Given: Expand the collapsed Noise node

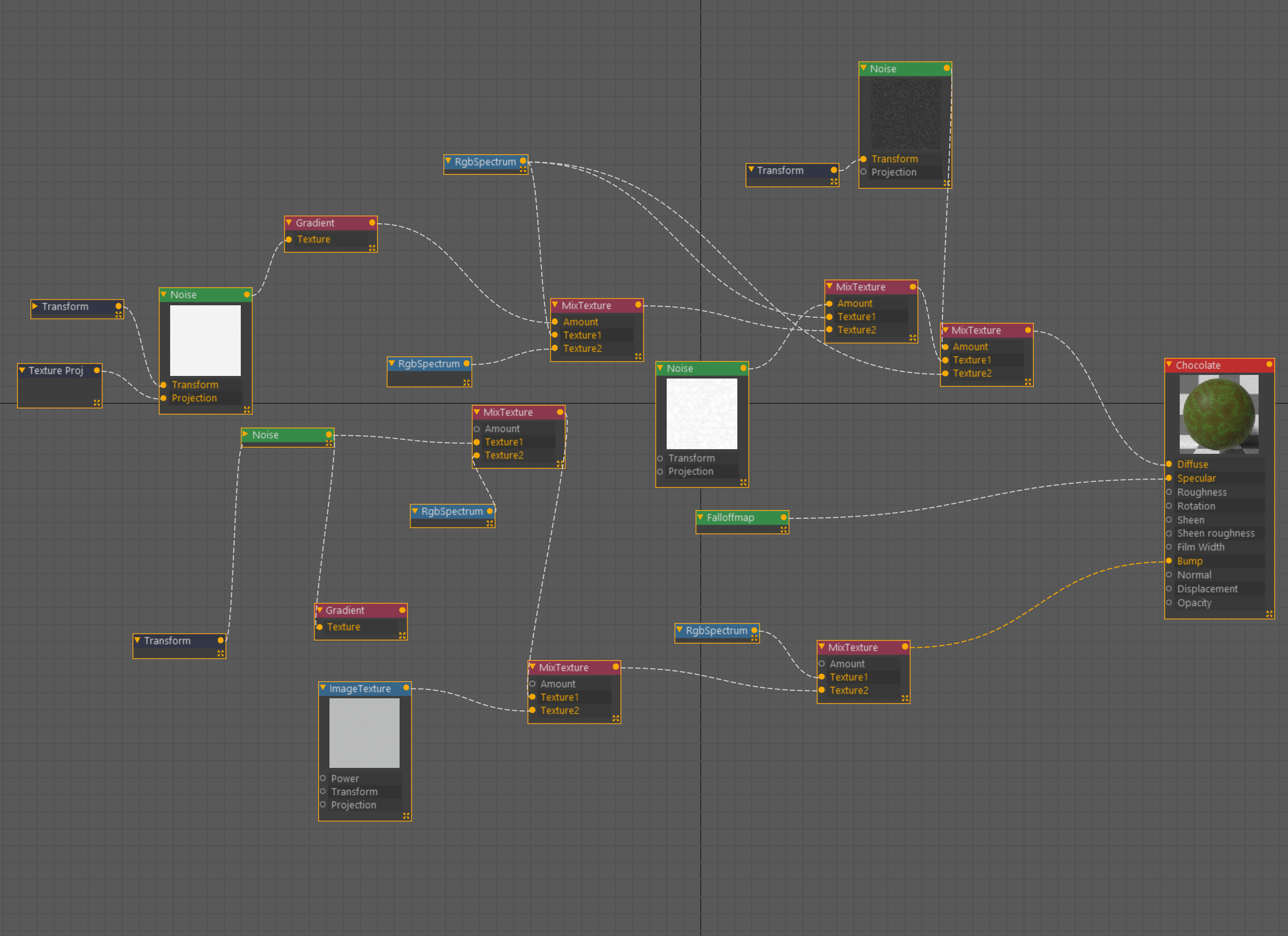Looking at the screenshot, I should [x=245, y=435].
